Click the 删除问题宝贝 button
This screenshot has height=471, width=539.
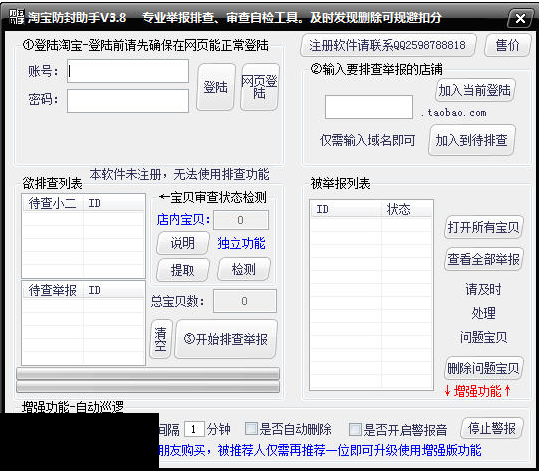tap(484, 368)
